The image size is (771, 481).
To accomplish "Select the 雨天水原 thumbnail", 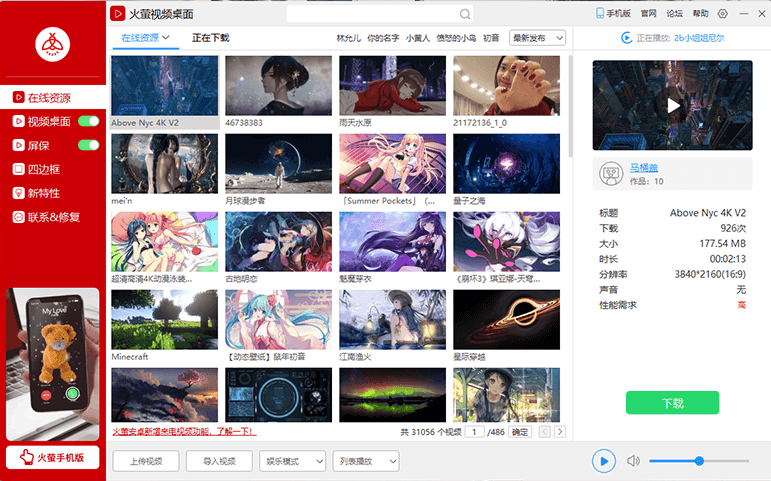I will (392, 86).
